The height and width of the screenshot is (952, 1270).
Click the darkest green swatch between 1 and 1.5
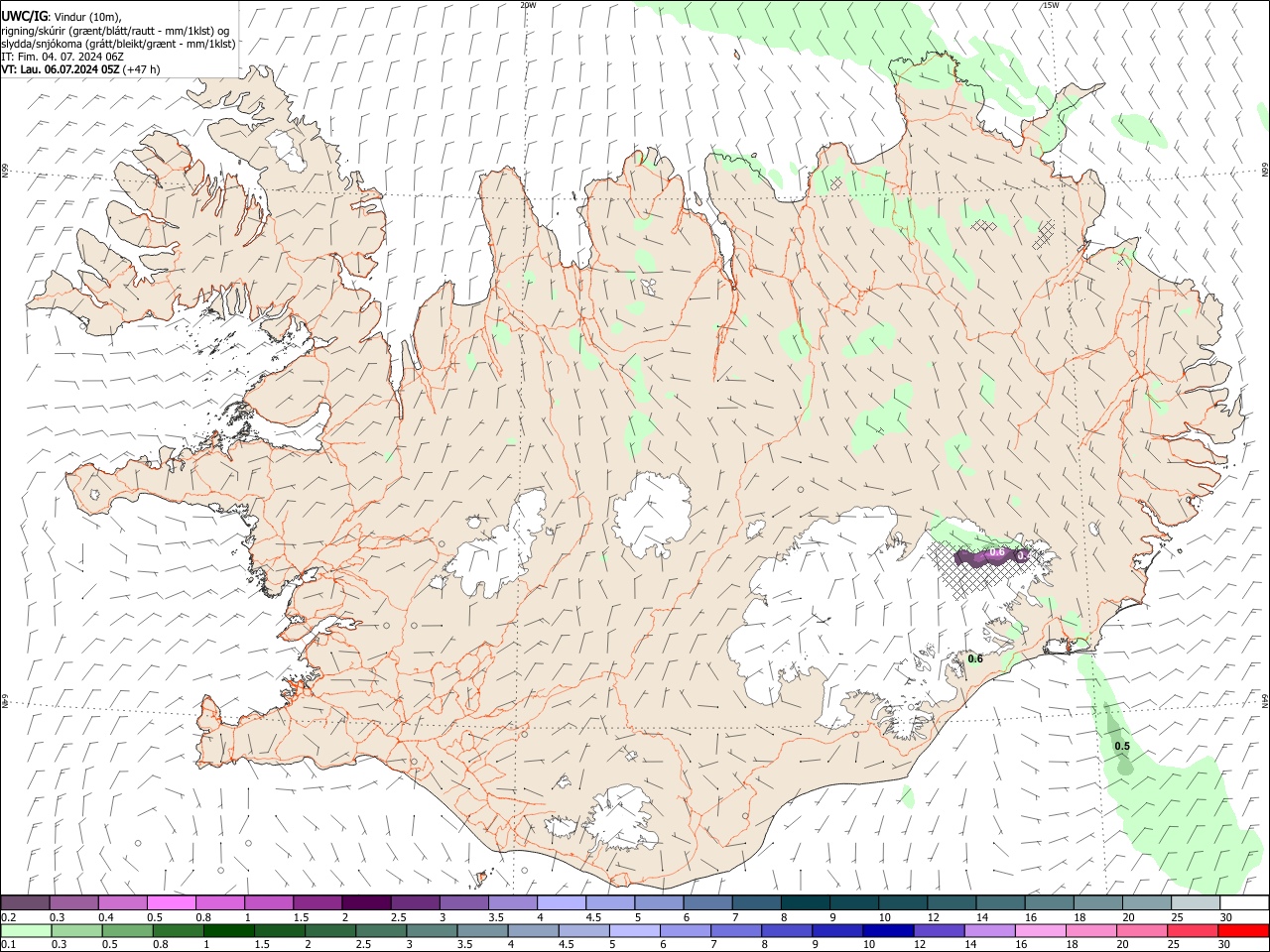pos(228,930)
